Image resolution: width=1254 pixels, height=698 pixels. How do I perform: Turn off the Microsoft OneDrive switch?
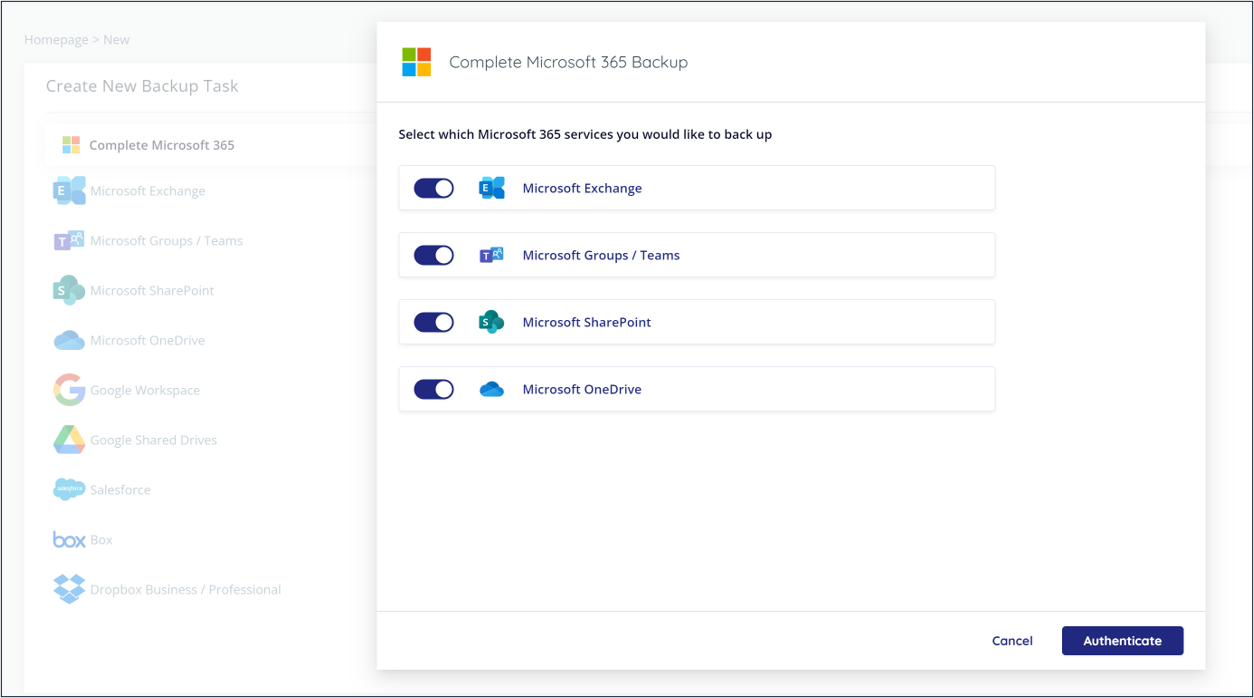(x=434, y=389)
